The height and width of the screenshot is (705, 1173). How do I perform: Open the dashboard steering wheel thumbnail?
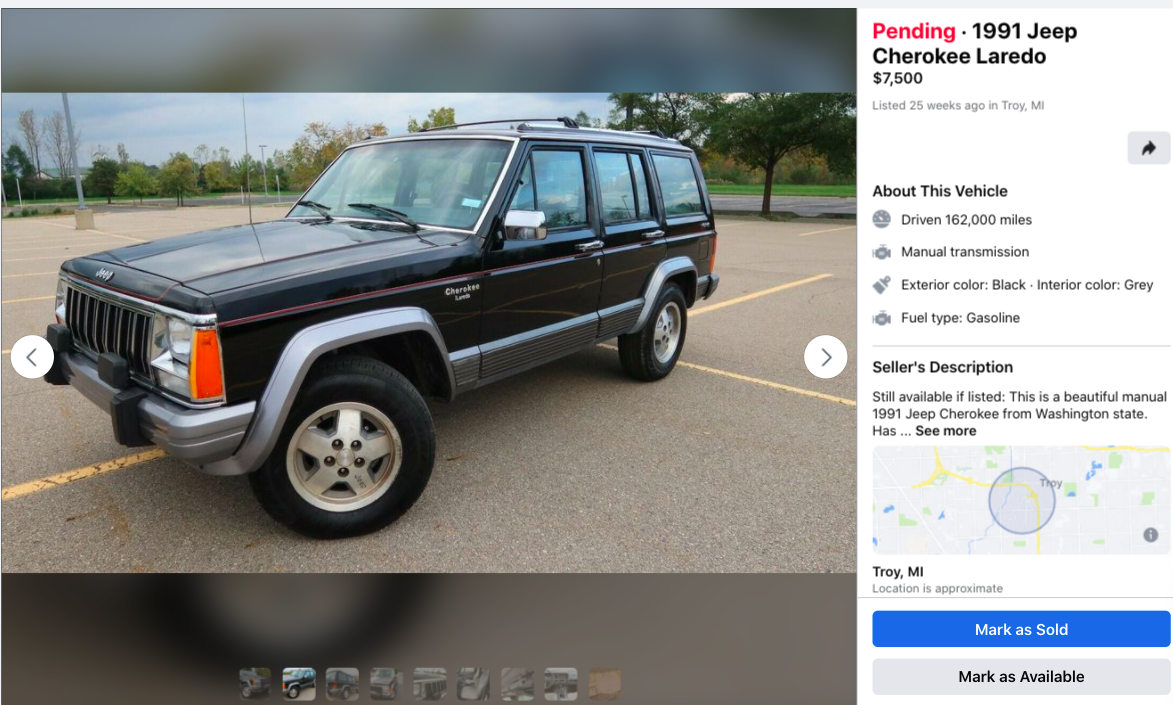pos(561,684)
